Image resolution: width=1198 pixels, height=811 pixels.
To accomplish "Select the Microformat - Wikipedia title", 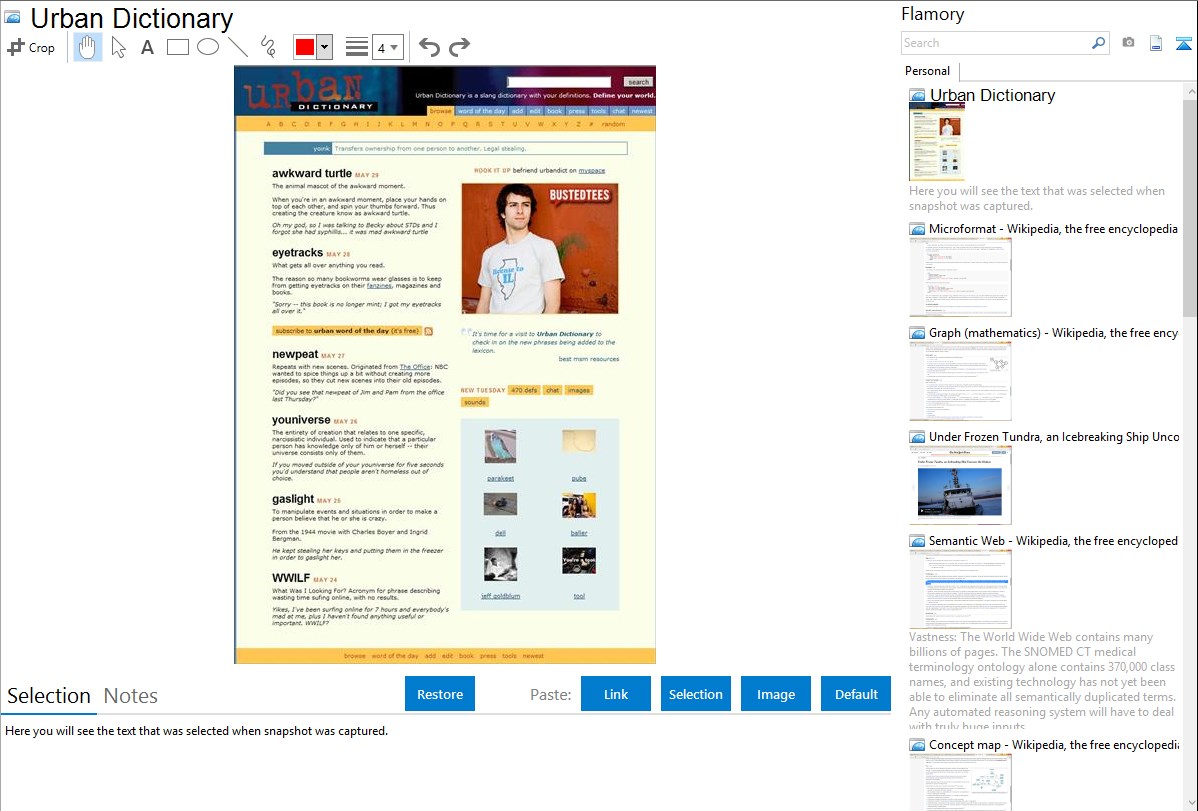I will click(x=1053, y=229).
